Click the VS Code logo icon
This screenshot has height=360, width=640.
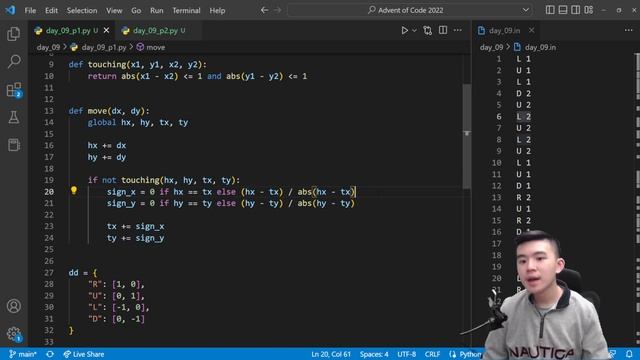[10, 10]
